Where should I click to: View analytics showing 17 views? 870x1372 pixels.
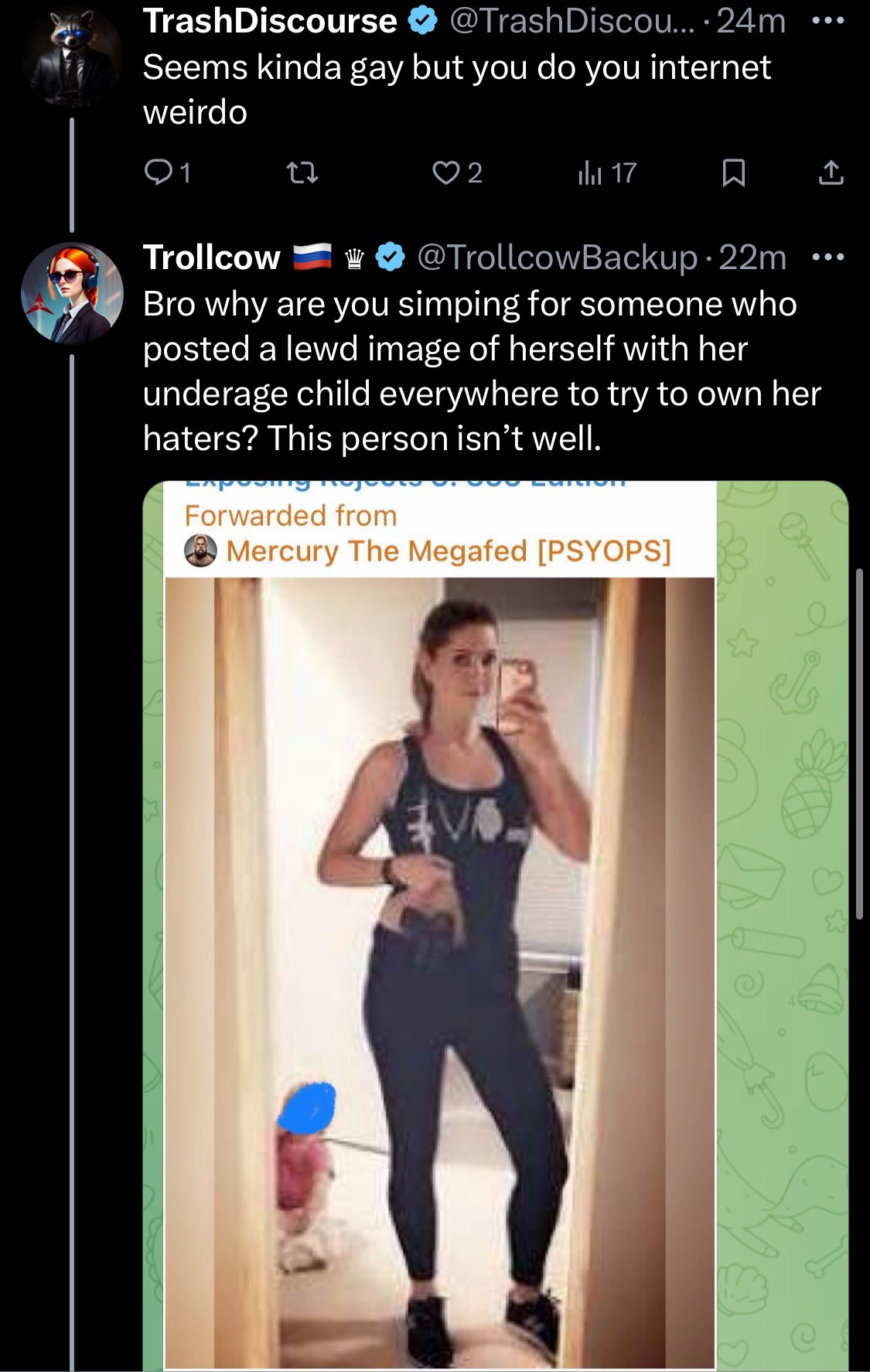point(607,172)
